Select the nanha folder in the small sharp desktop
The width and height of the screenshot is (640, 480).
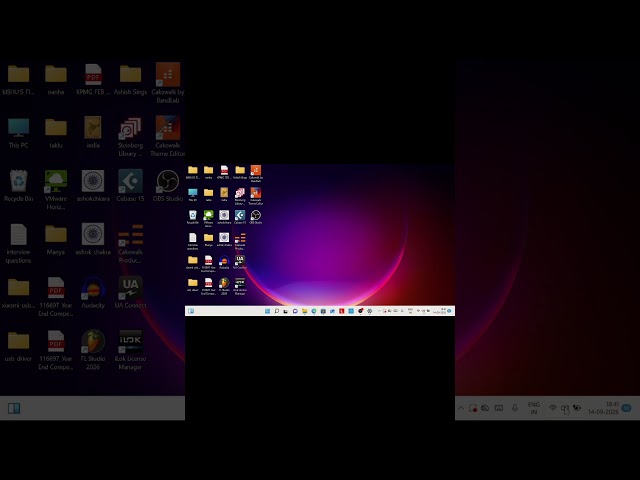coord(209,172)
